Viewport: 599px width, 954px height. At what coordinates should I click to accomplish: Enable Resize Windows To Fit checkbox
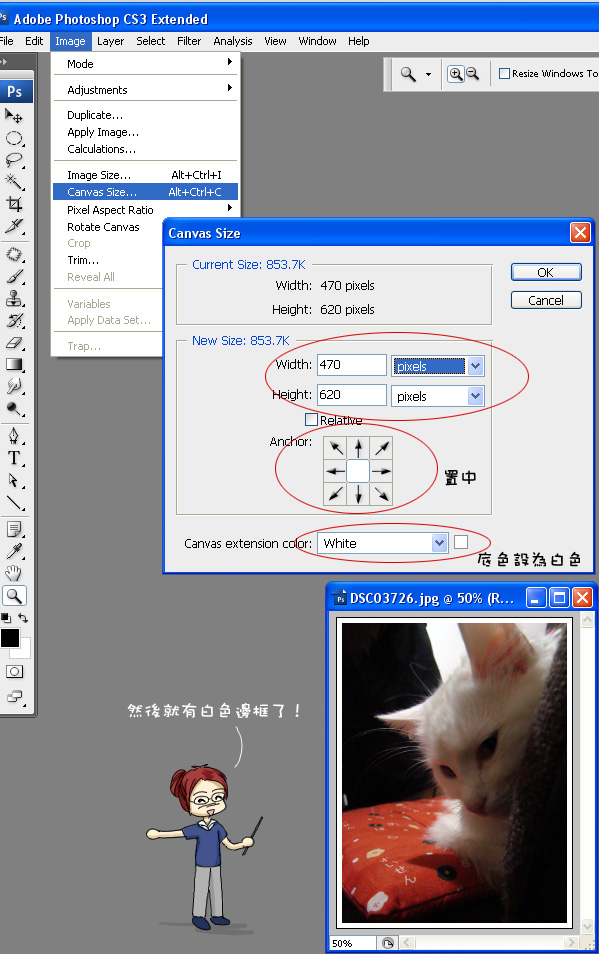[x=504, y=74]
